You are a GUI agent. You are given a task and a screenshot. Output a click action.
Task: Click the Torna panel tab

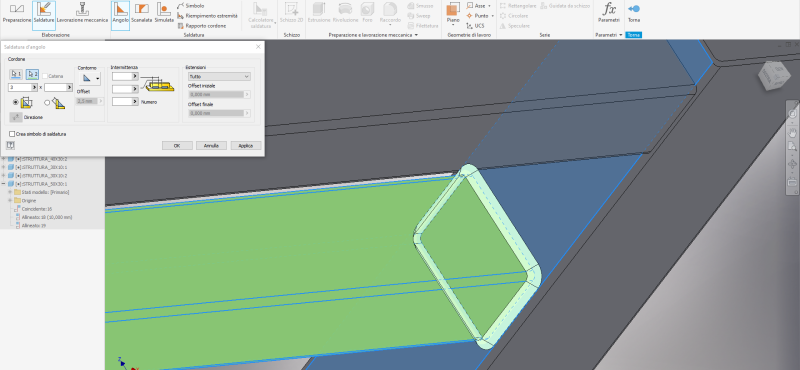[x=634, y=35]
